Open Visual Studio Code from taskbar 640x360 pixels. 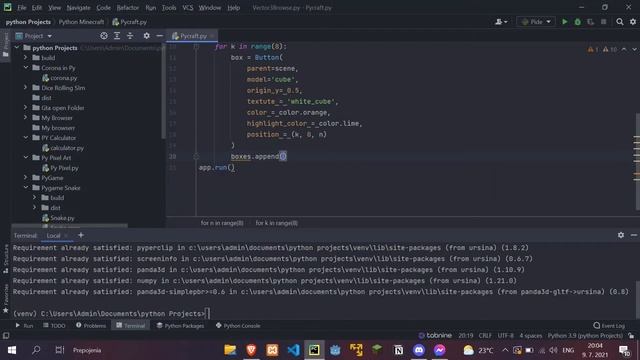293,350
